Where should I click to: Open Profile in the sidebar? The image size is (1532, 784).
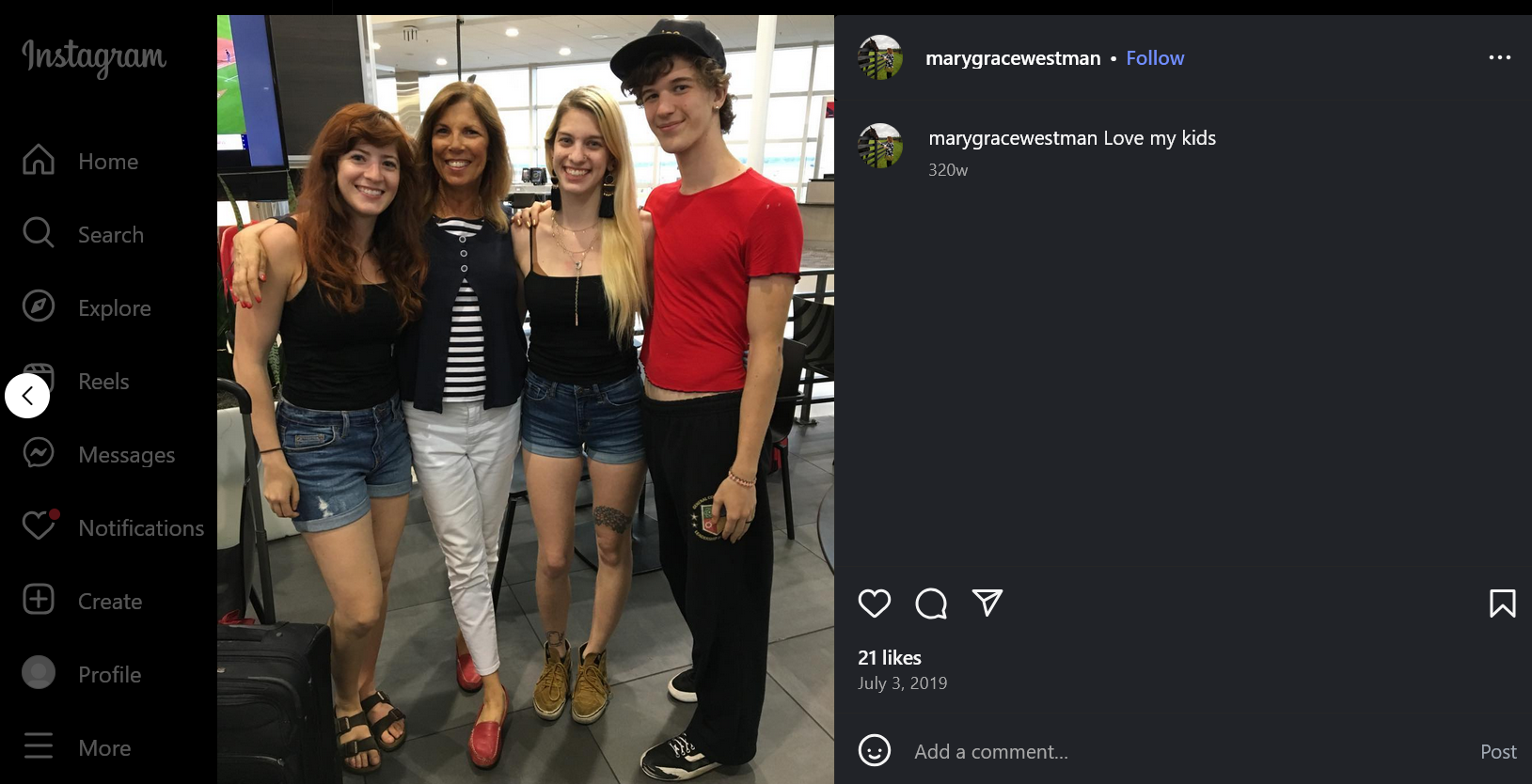(x=81, y=674)
